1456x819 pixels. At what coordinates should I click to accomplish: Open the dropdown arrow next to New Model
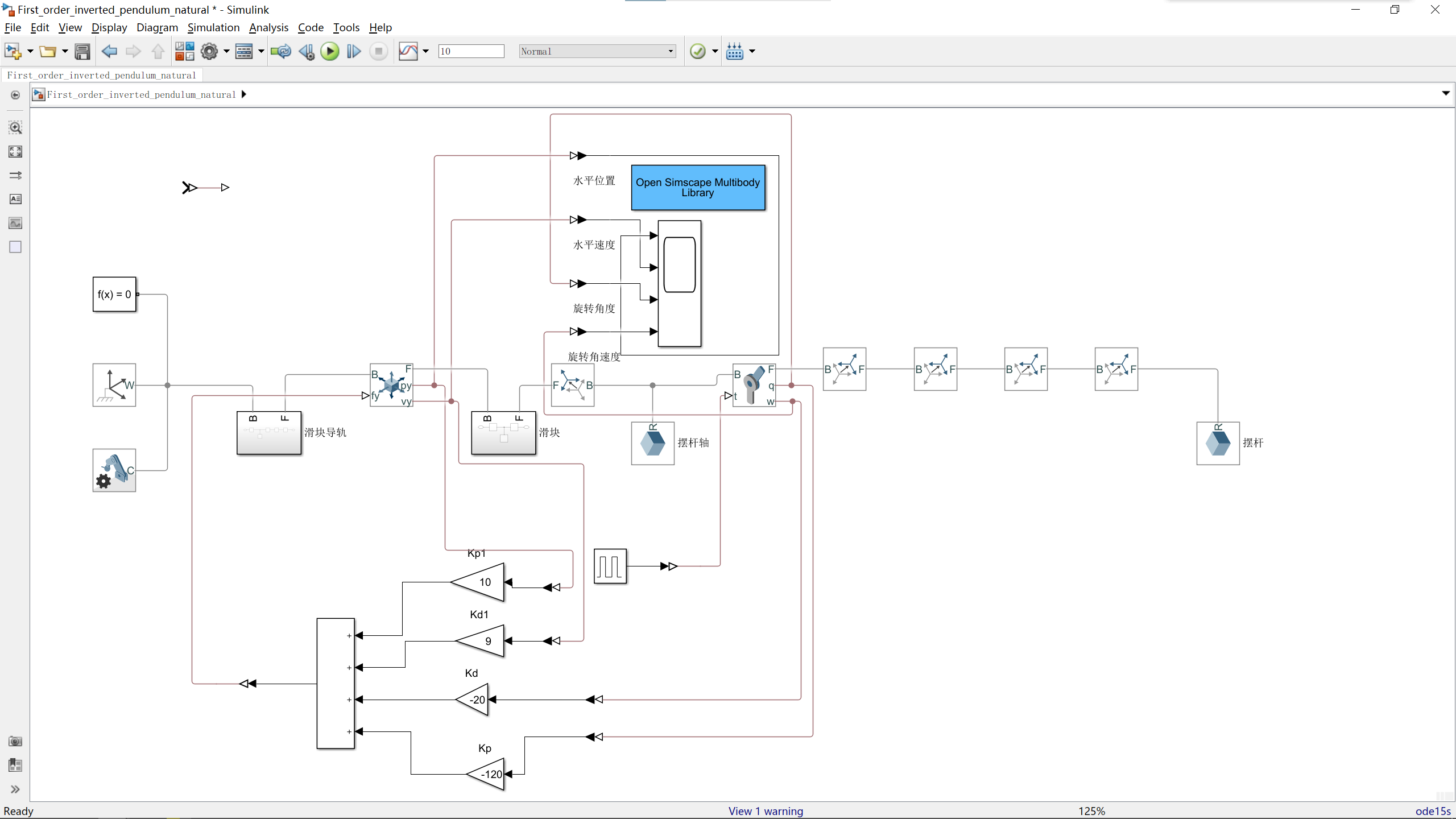point(30,51)
